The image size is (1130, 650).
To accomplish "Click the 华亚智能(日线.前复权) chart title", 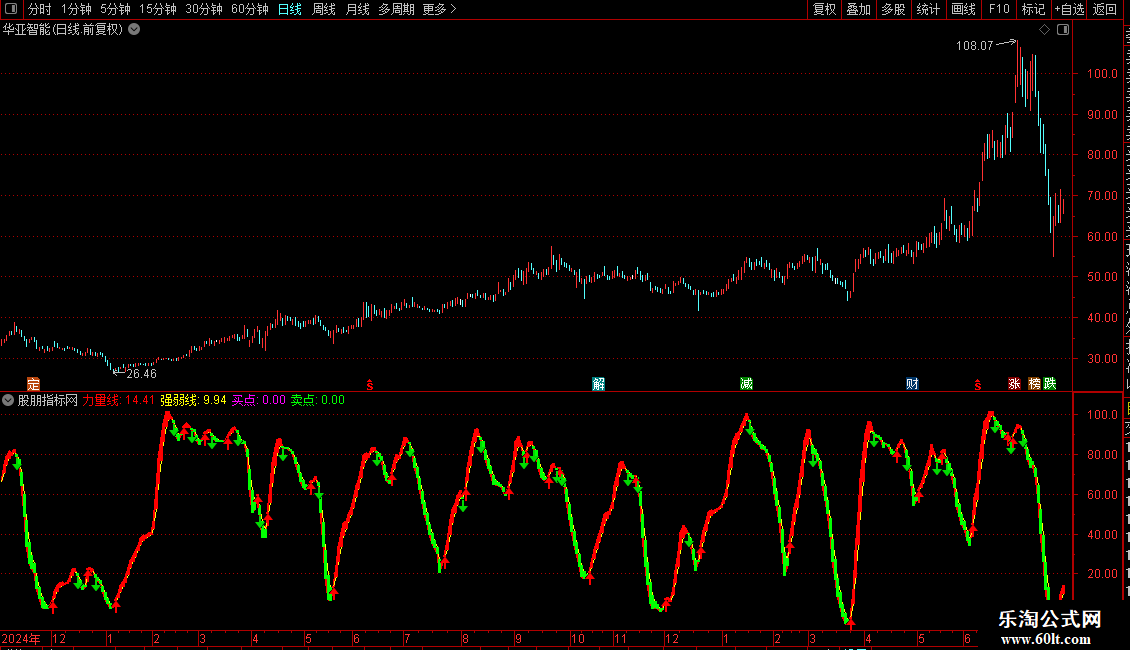I will click(x=63, y=30).
